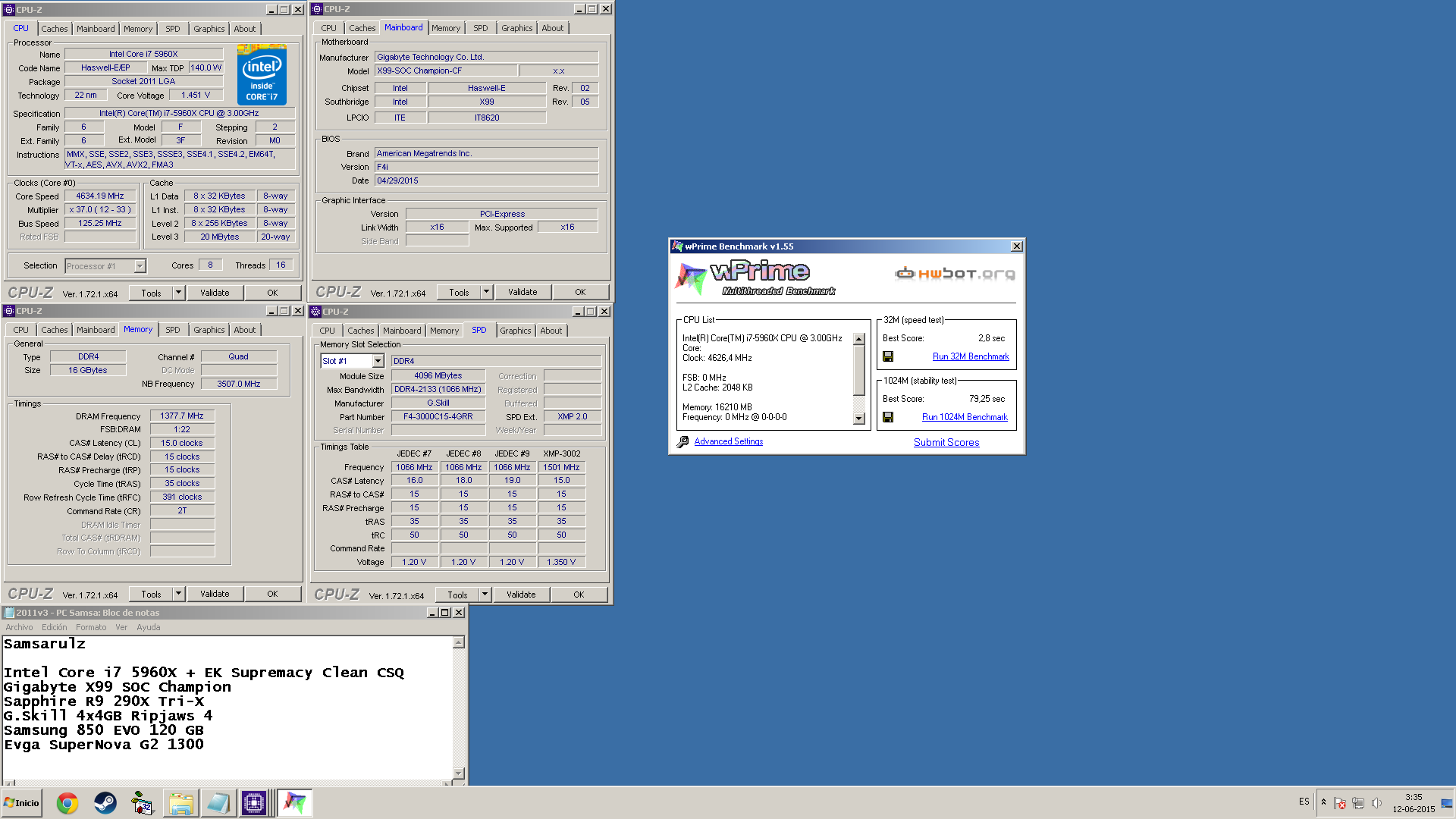The width and height of the screenshot is (1456, 819).
Task: Click the DRAM Frequency value 1377.7 MHz
Action: point(182,416)
